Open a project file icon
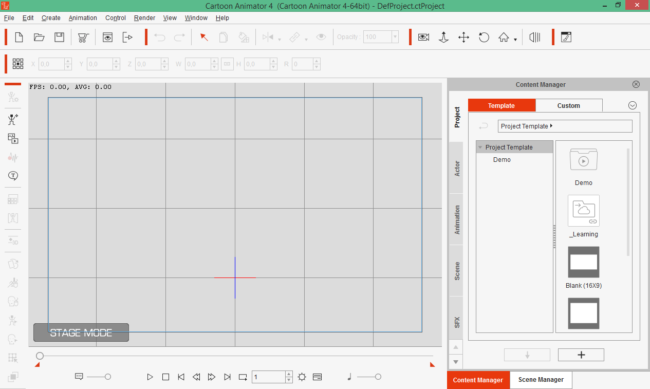Viewport: 650px width, 389px height. tap(39, 37)
